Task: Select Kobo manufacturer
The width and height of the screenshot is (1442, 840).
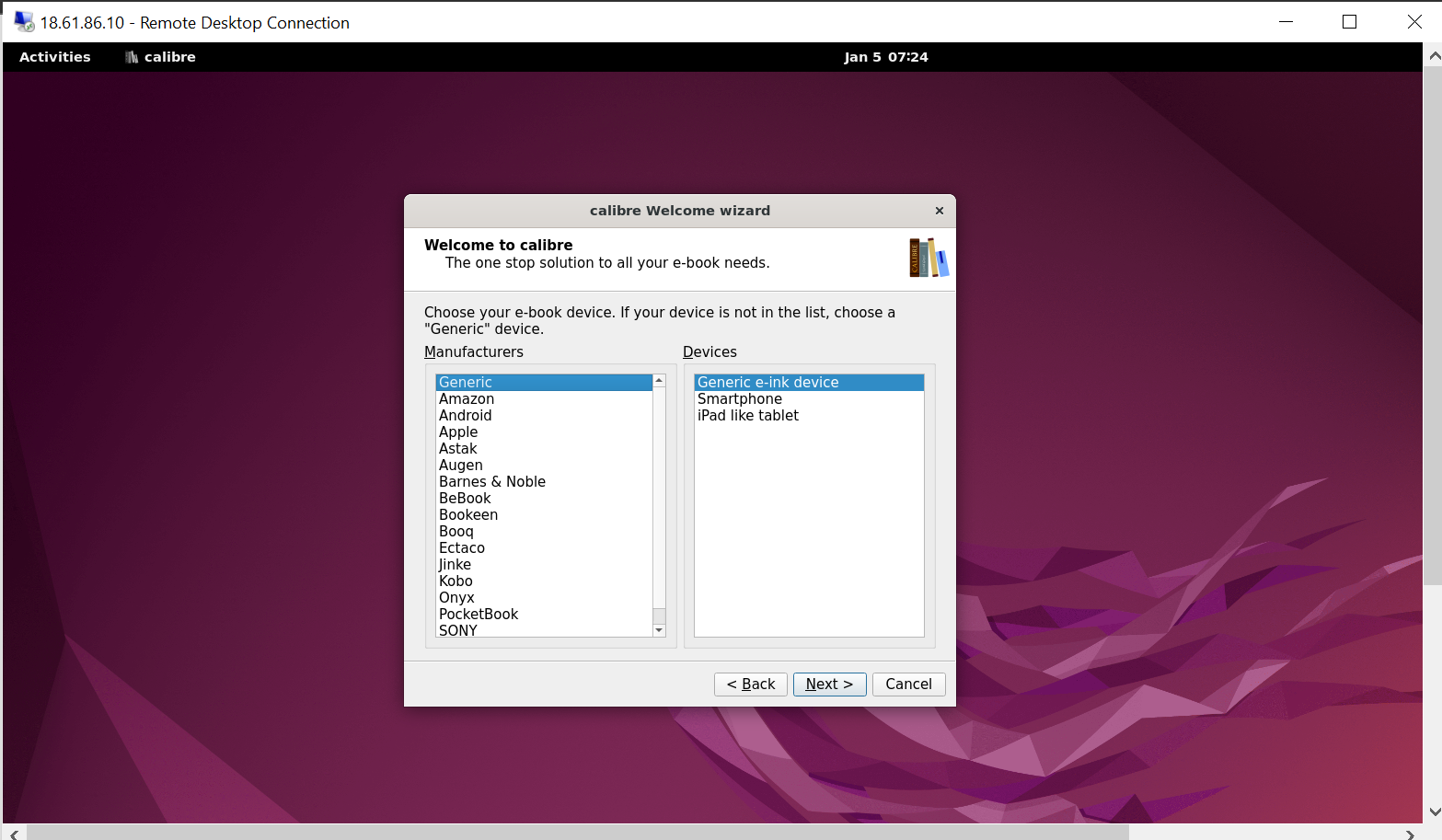Action: [544, 581]
